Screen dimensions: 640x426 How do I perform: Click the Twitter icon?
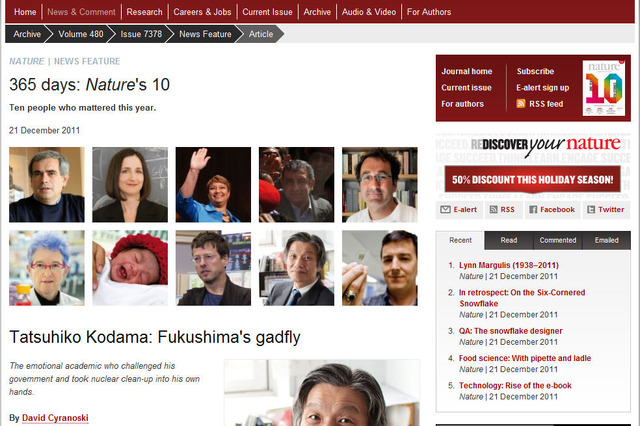pyautogui.click(x=591, y=210)
